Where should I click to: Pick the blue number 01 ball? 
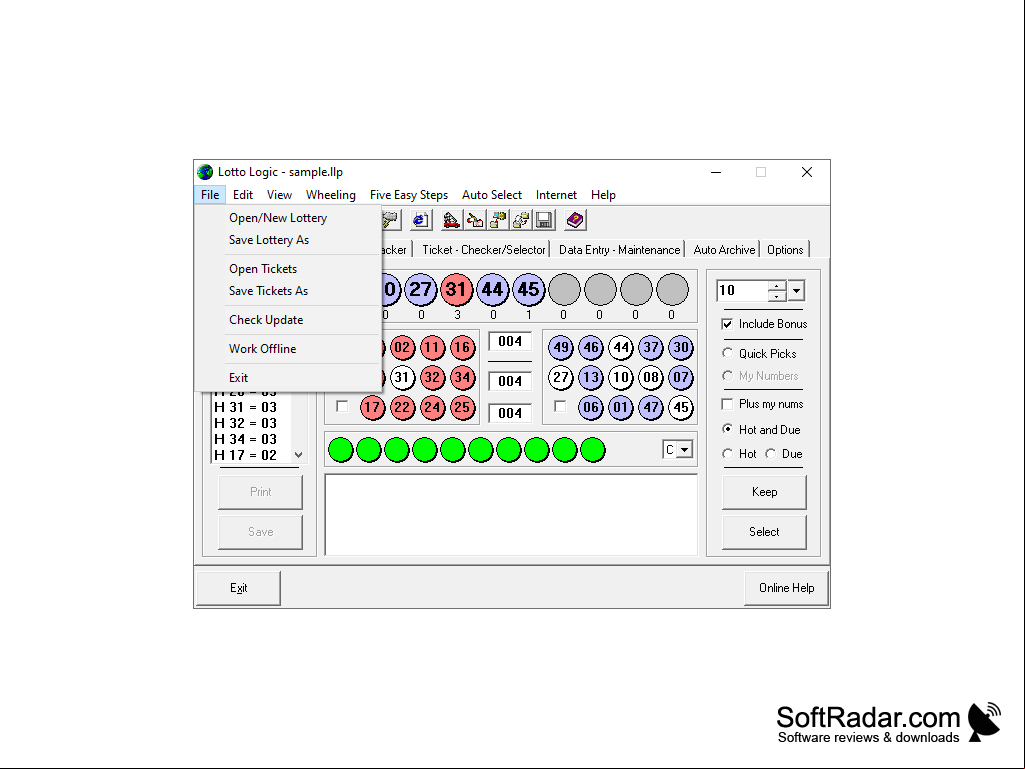click(621, 407)
